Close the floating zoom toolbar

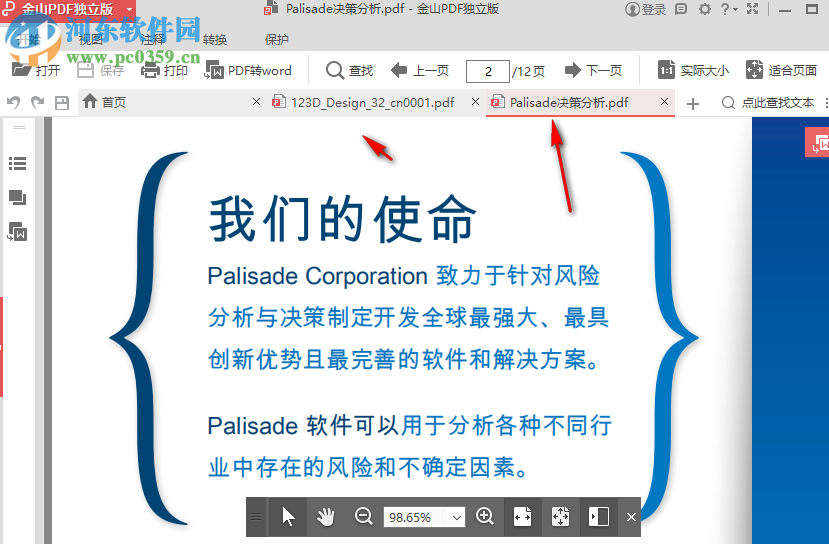[x=631, y=517]
